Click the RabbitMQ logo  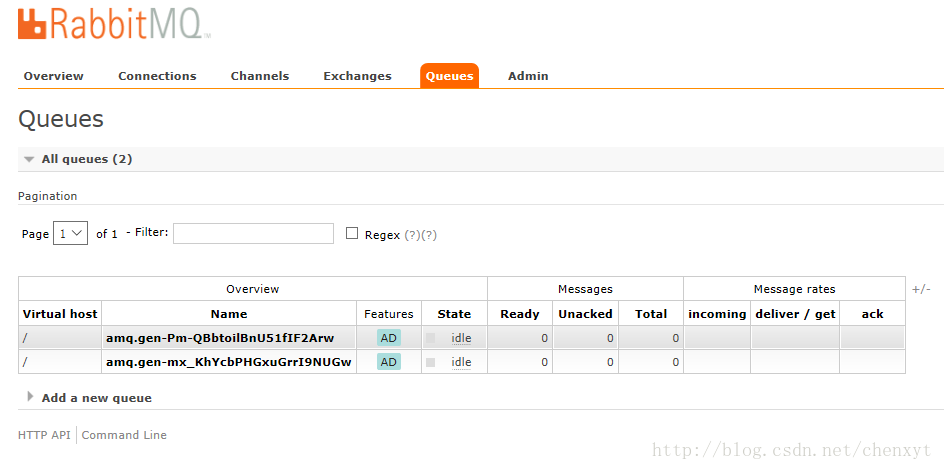(x=114, y=25)
